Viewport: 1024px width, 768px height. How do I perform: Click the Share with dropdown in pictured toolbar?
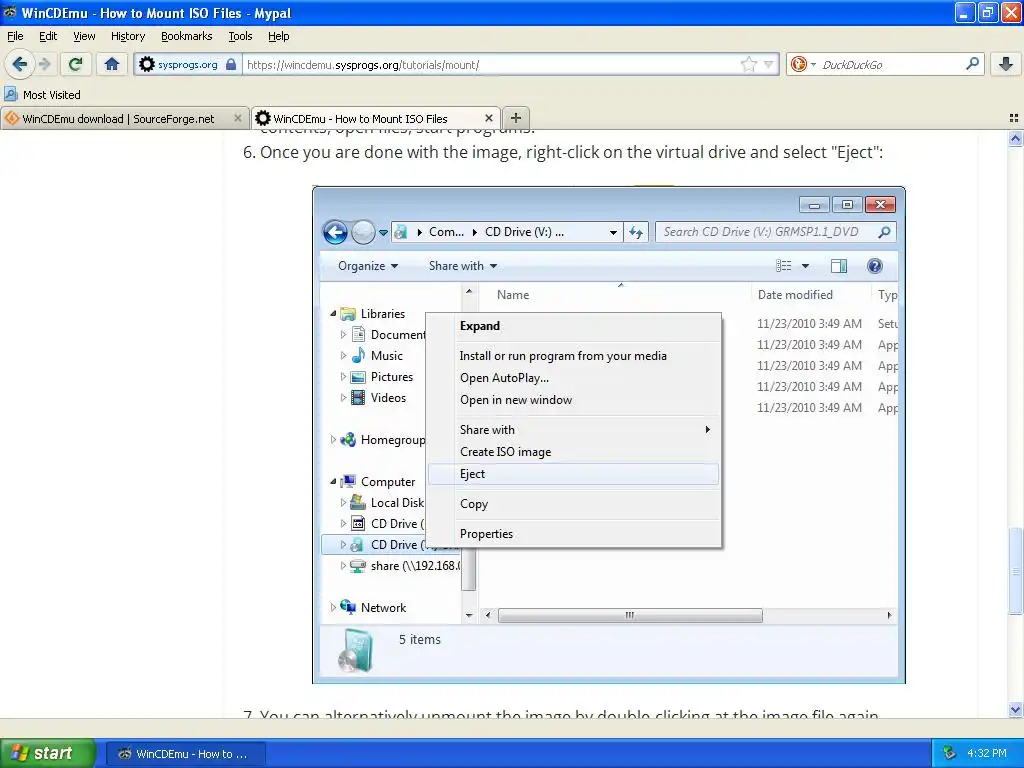coord(463,266)
